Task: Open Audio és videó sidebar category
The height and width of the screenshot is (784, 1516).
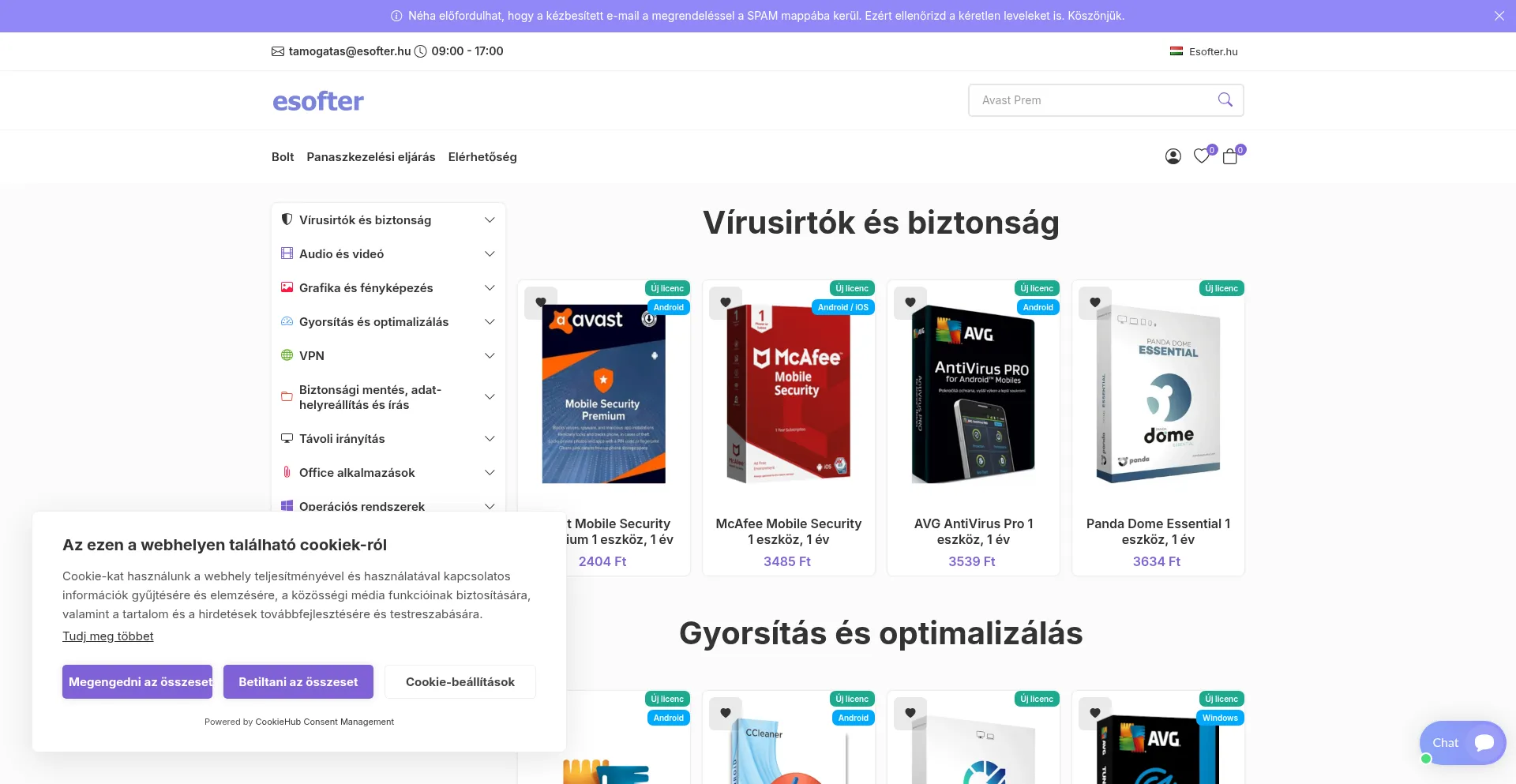Action: (x=341, y=254)
